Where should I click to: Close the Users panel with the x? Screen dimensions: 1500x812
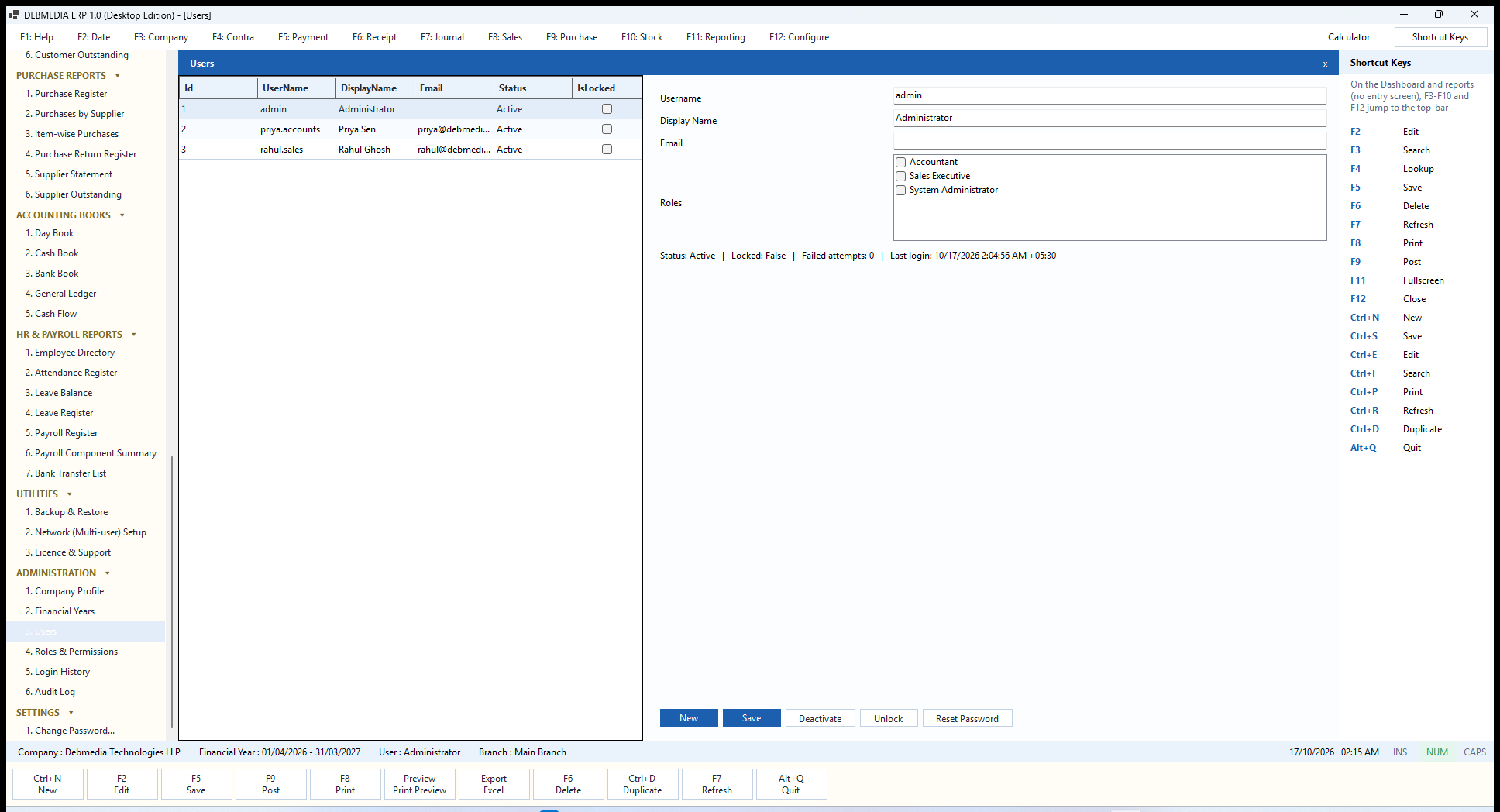point(1325,64)
